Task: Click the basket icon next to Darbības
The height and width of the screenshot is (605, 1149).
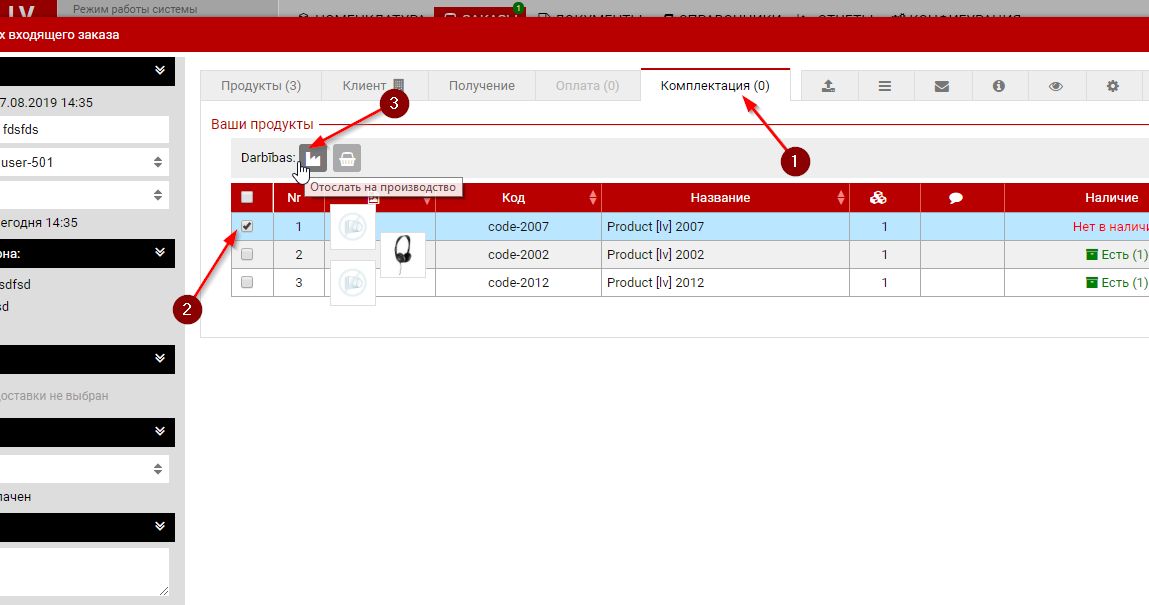Action: 347,158
